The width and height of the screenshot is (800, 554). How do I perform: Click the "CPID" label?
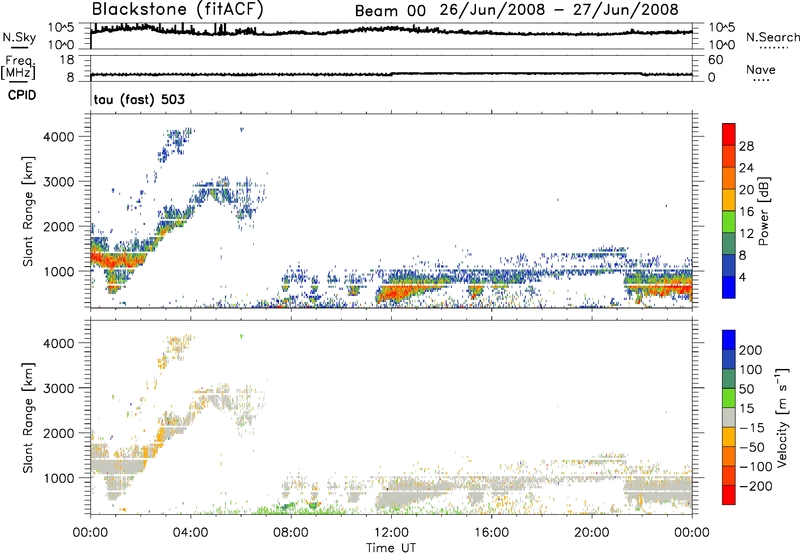[22, 95]
